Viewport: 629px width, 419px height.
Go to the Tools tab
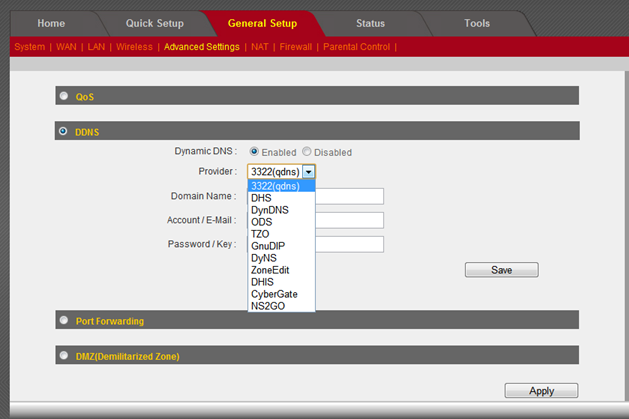pos(477,23)
